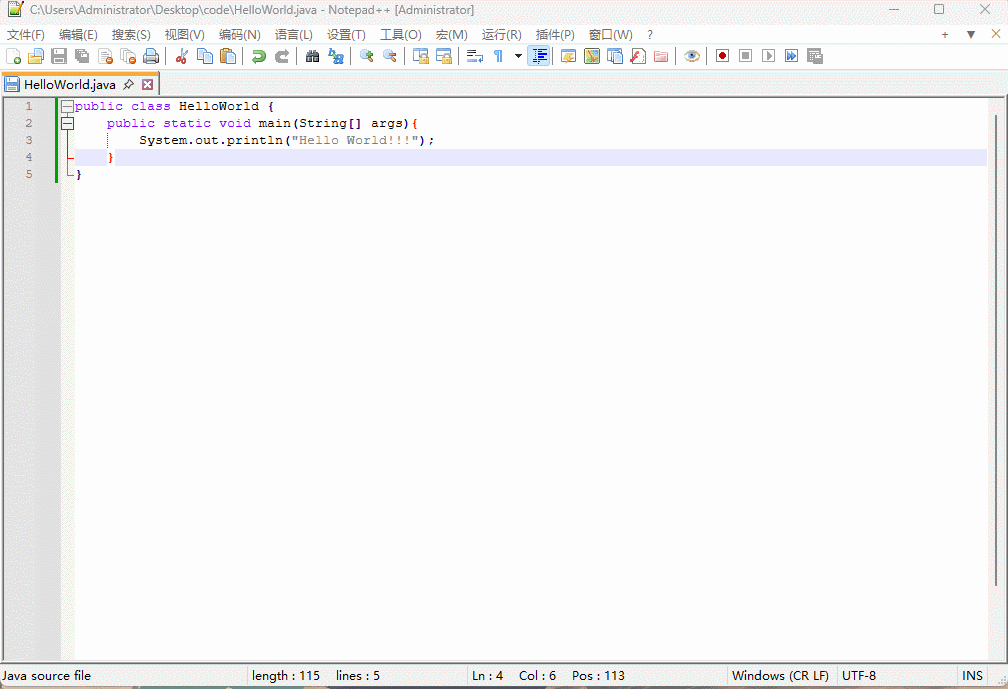Toggle word wrap in the toolbar
The height and width of the screenshot is (689, 1008).
[475, 56]
